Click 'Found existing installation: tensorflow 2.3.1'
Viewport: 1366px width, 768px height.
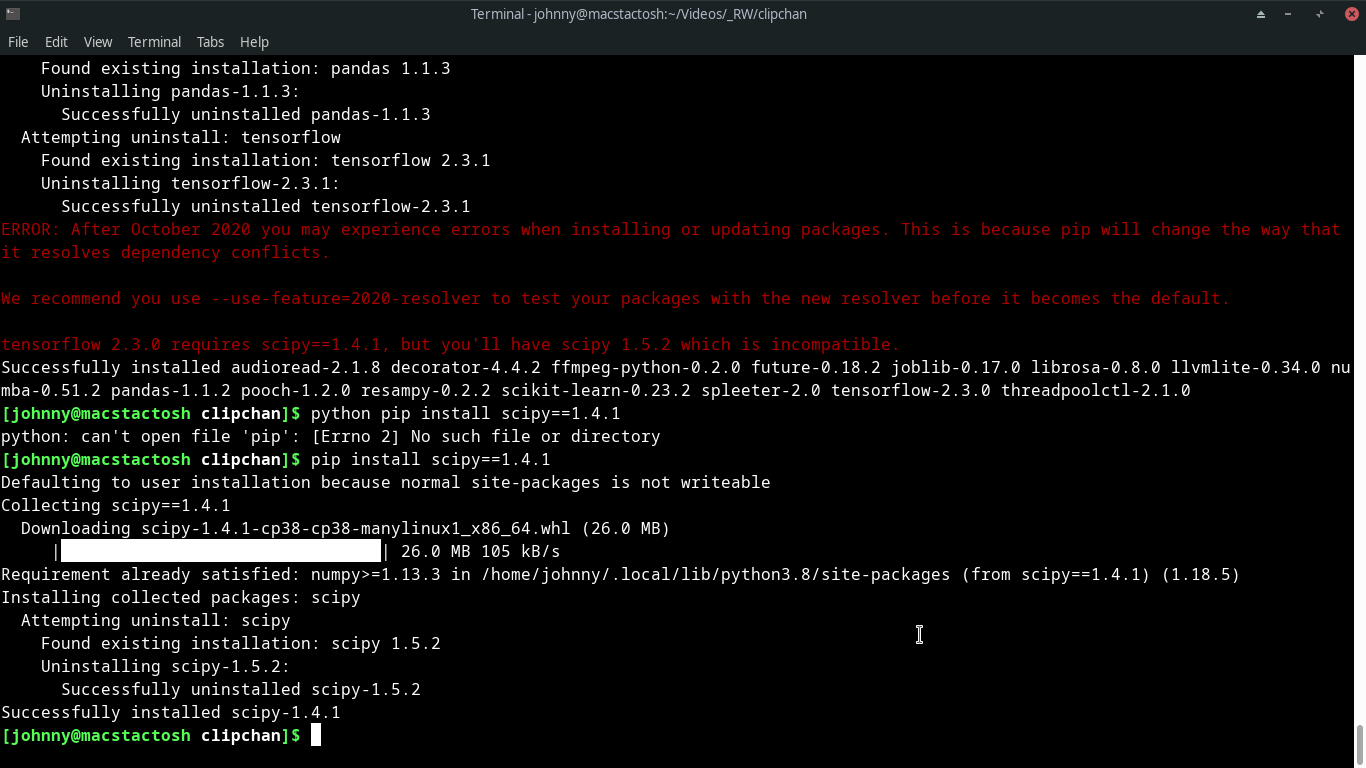tap(265, 160)
